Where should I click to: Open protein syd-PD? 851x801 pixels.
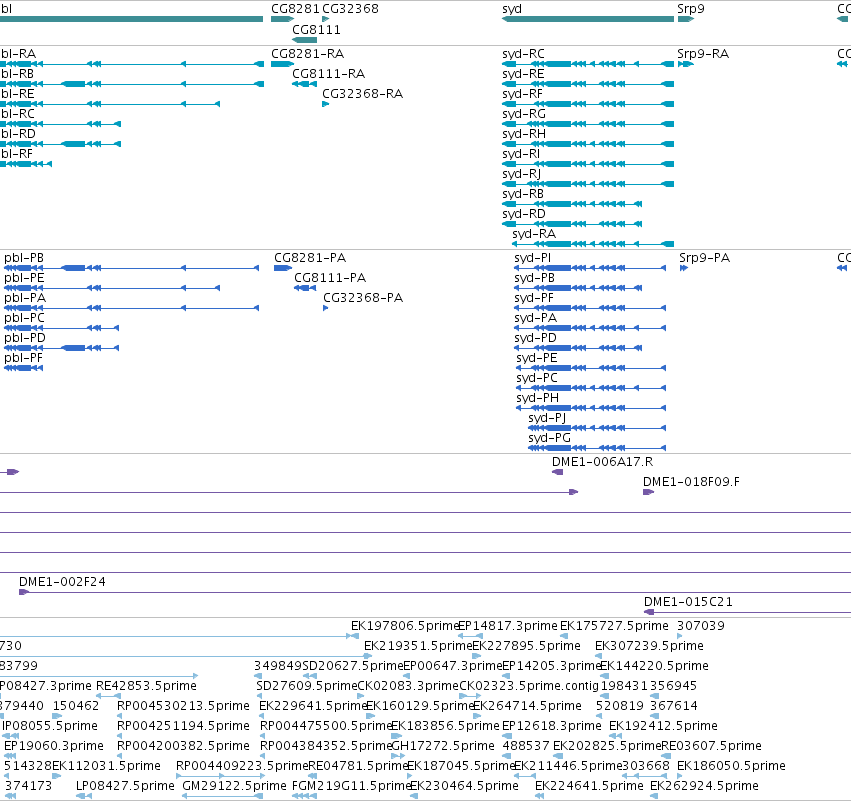(x=535, y=338)
